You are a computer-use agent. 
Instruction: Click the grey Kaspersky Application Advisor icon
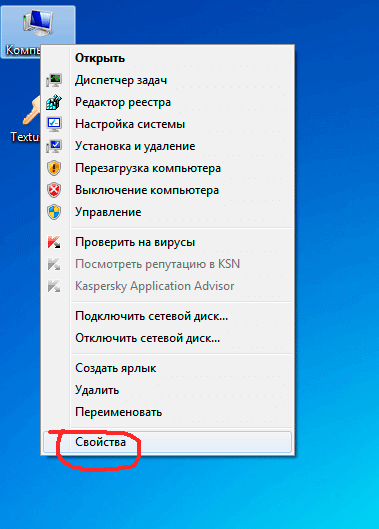(x=54, y=286)
